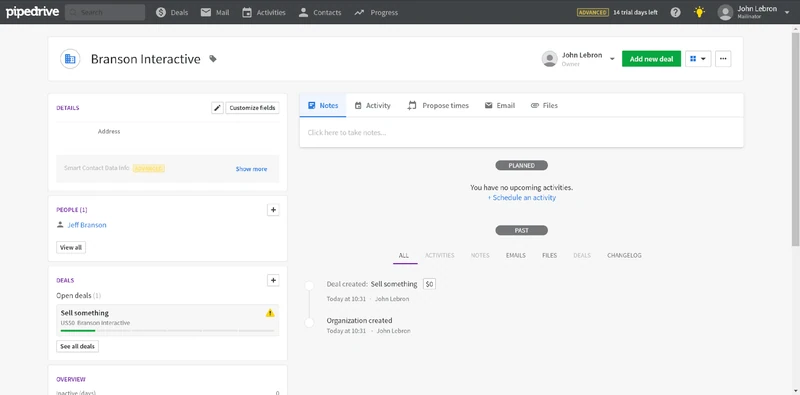The image size is (800, 395).
Task: Click the Organization created entry
Action: 359,320
